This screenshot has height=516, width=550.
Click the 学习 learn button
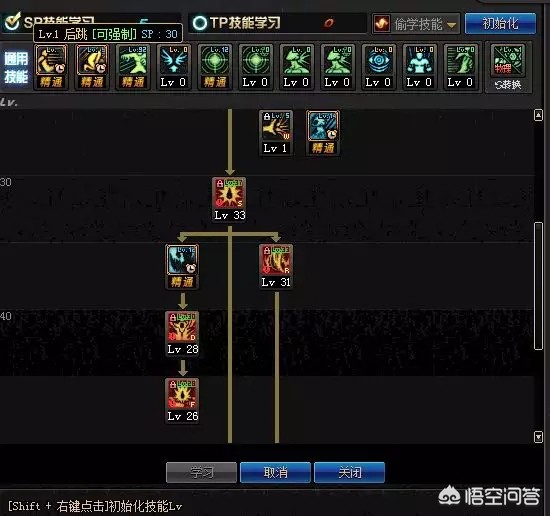(202, 472)
